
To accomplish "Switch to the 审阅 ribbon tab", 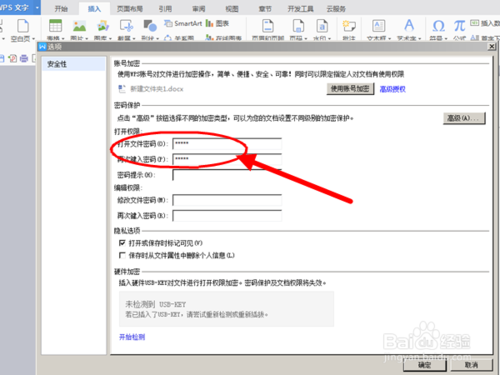I will [199, 9].
